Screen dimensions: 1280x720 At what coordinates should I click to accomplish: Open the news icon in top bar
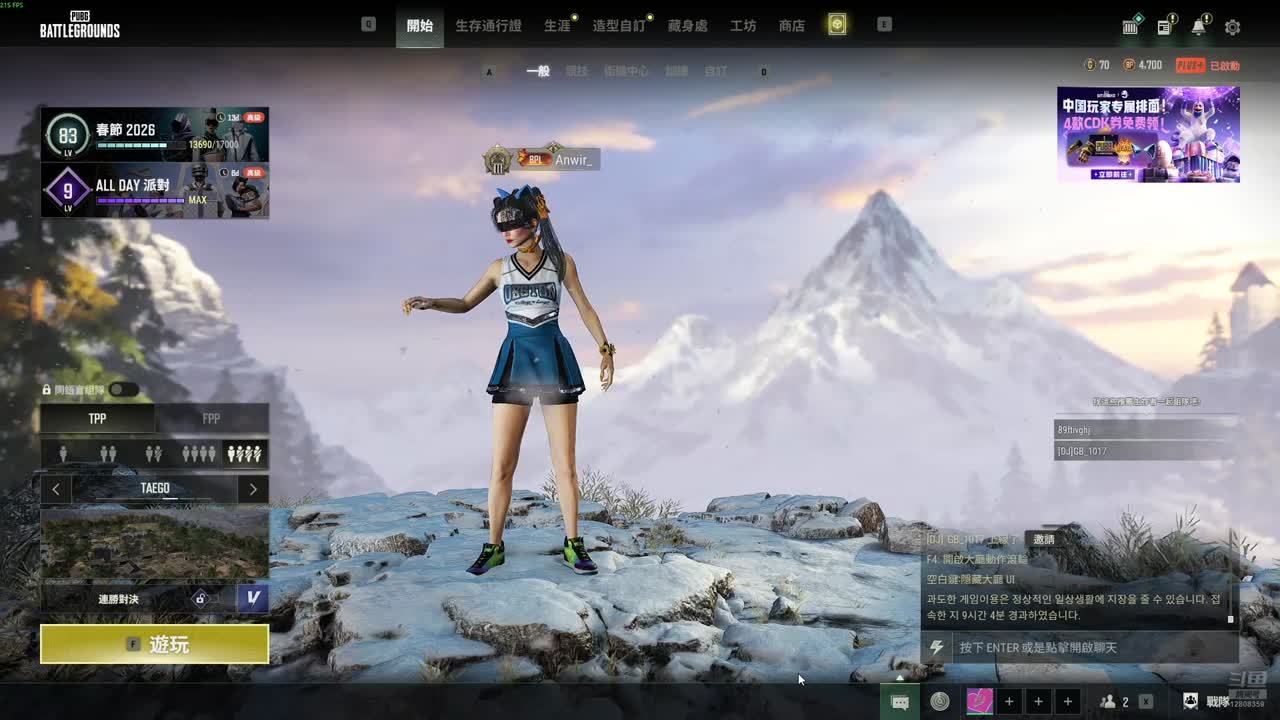pos(1164,27)
